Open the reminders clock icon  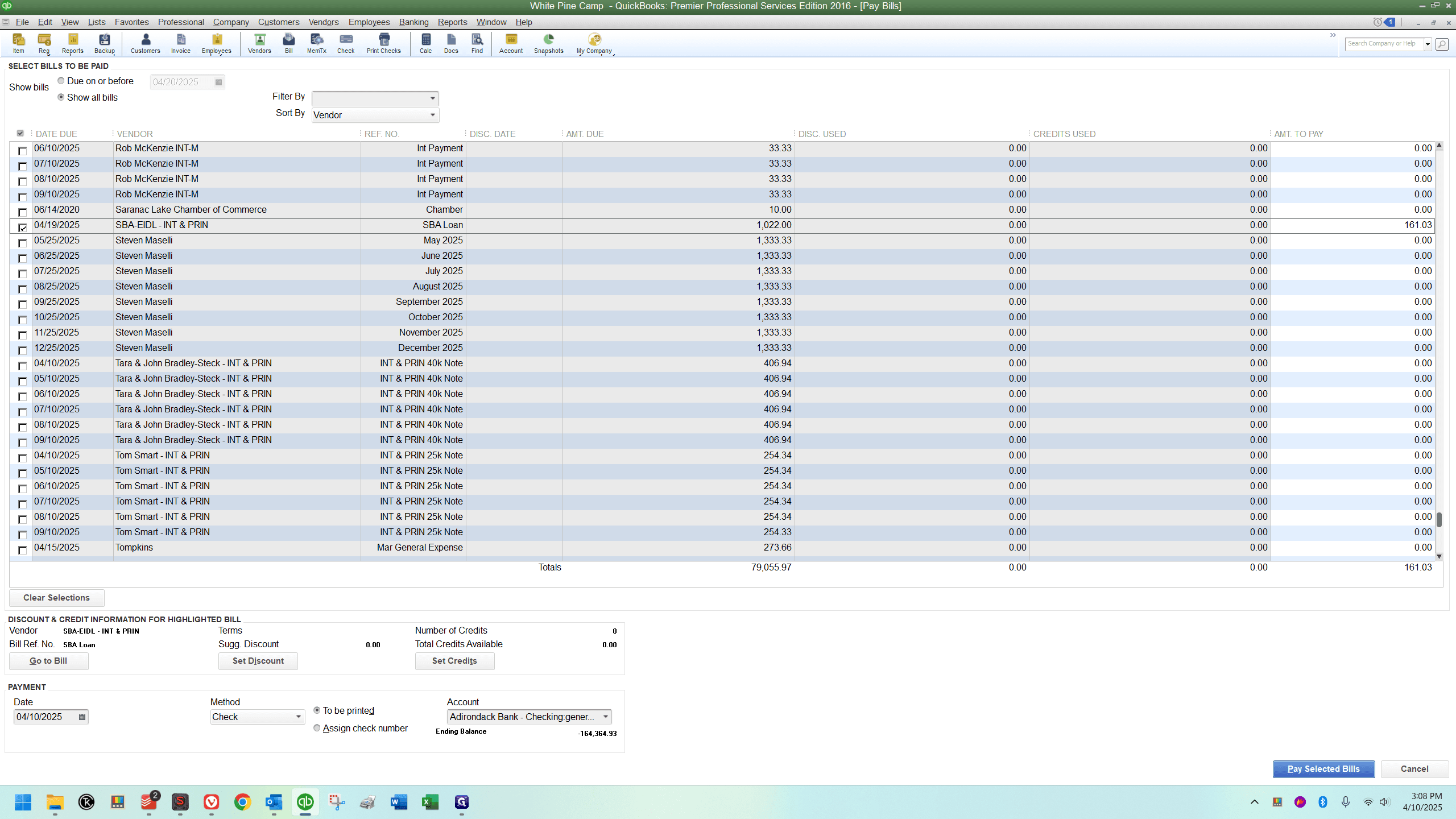[1378, 22]
